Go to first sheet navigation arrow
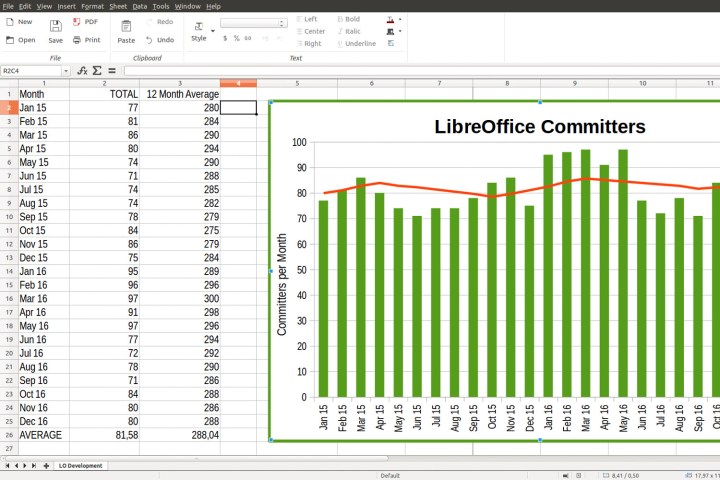The image size is (720, 480). (x=7, y=465)
